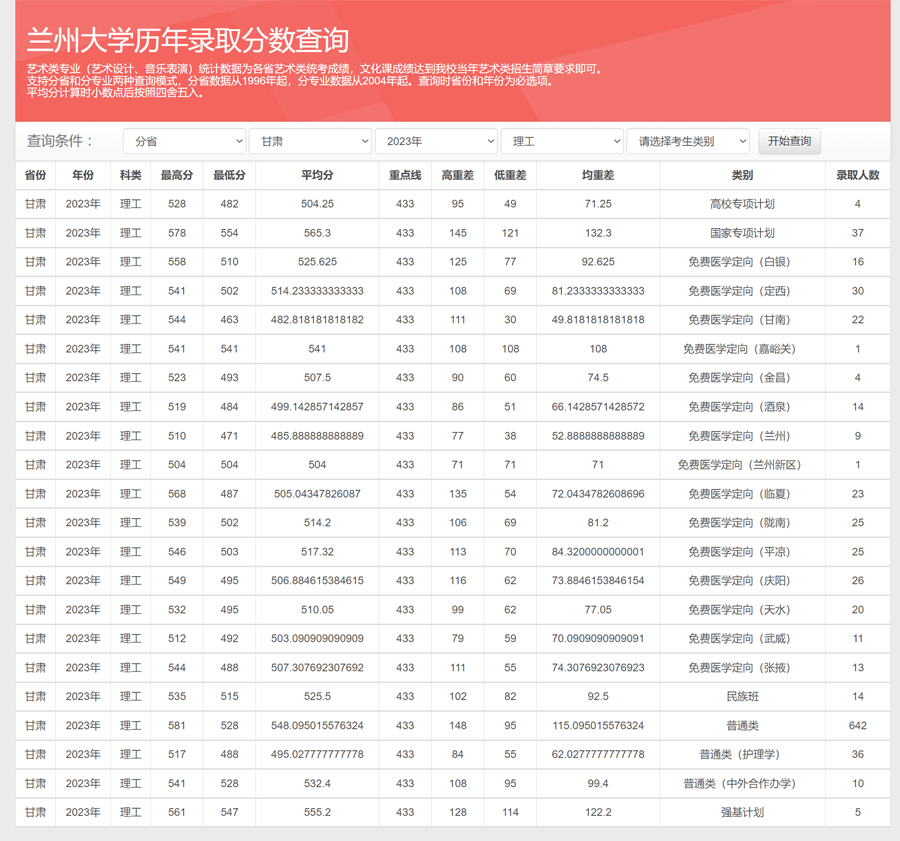Click the 科类 column header

coord(131,175)
